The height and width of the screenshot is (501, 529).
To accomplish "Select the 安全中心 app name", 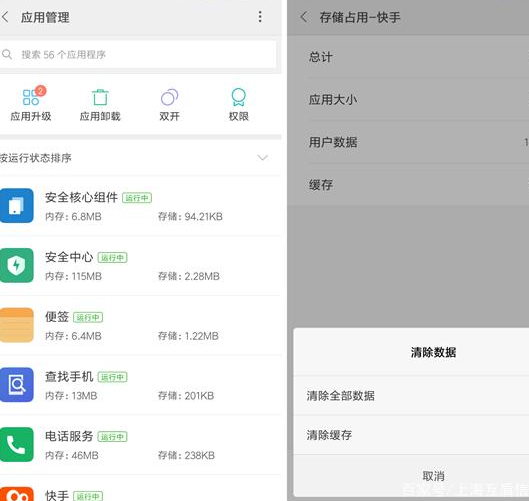I will tap(69, 257).
